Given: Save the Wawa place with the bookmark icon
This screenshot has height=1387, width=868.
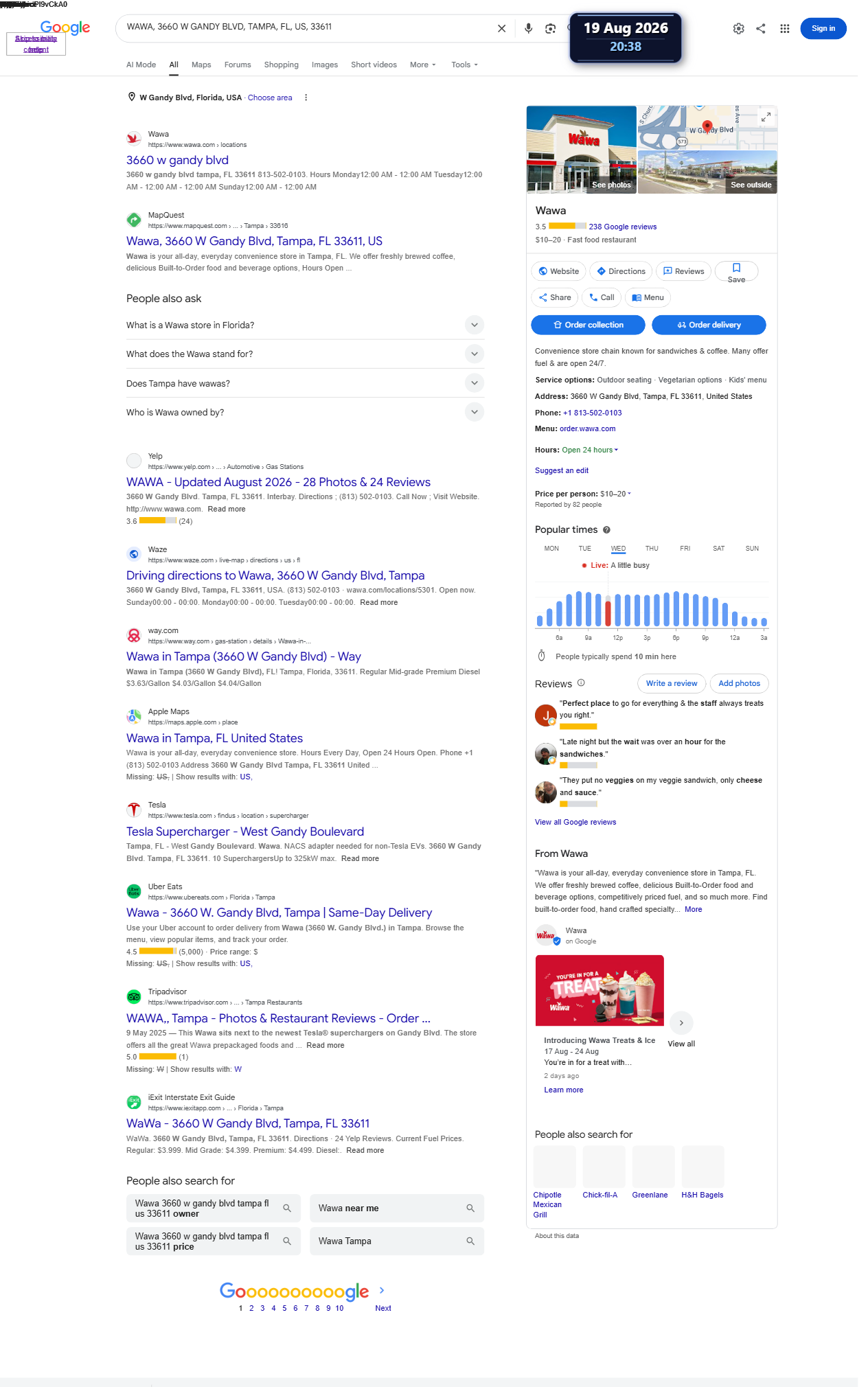Looking at the screenshot, I should [736, 272].
